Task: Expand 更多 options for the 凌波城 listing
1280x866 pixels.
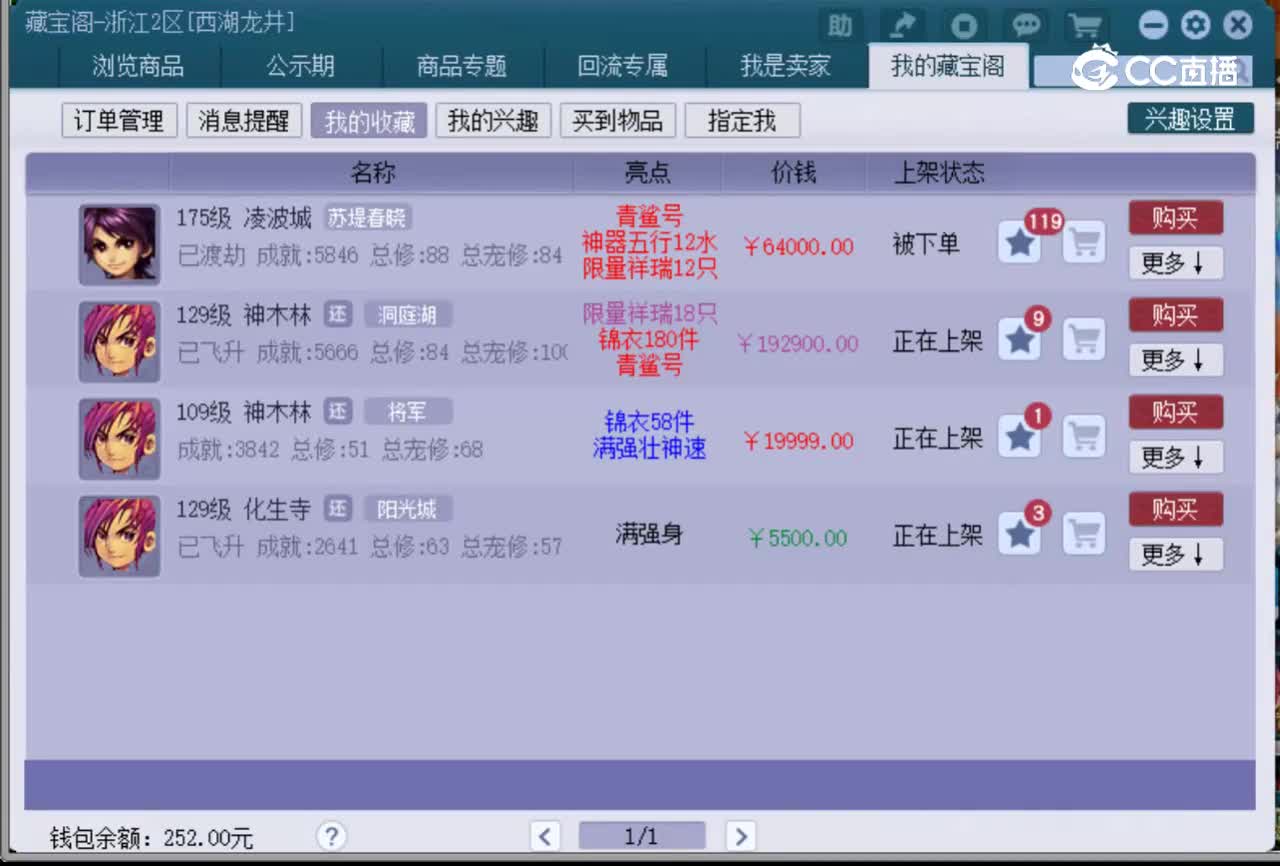Action: [1175, 263]
